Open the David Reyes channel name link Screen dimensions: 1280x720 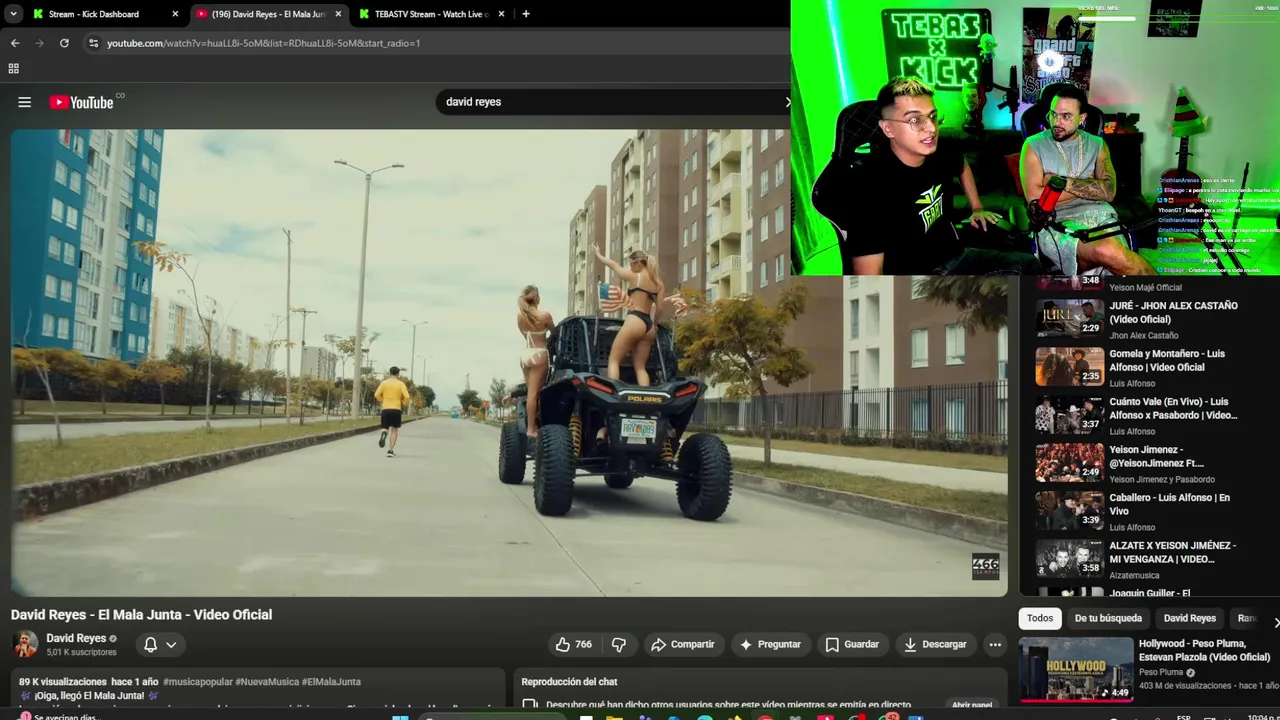point(76,638)
